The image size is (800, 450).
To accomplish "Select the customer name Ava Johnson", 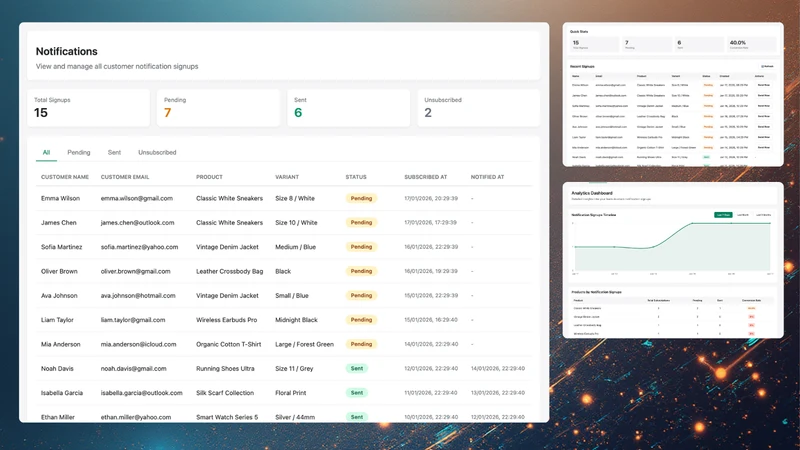I will [59, 295].
